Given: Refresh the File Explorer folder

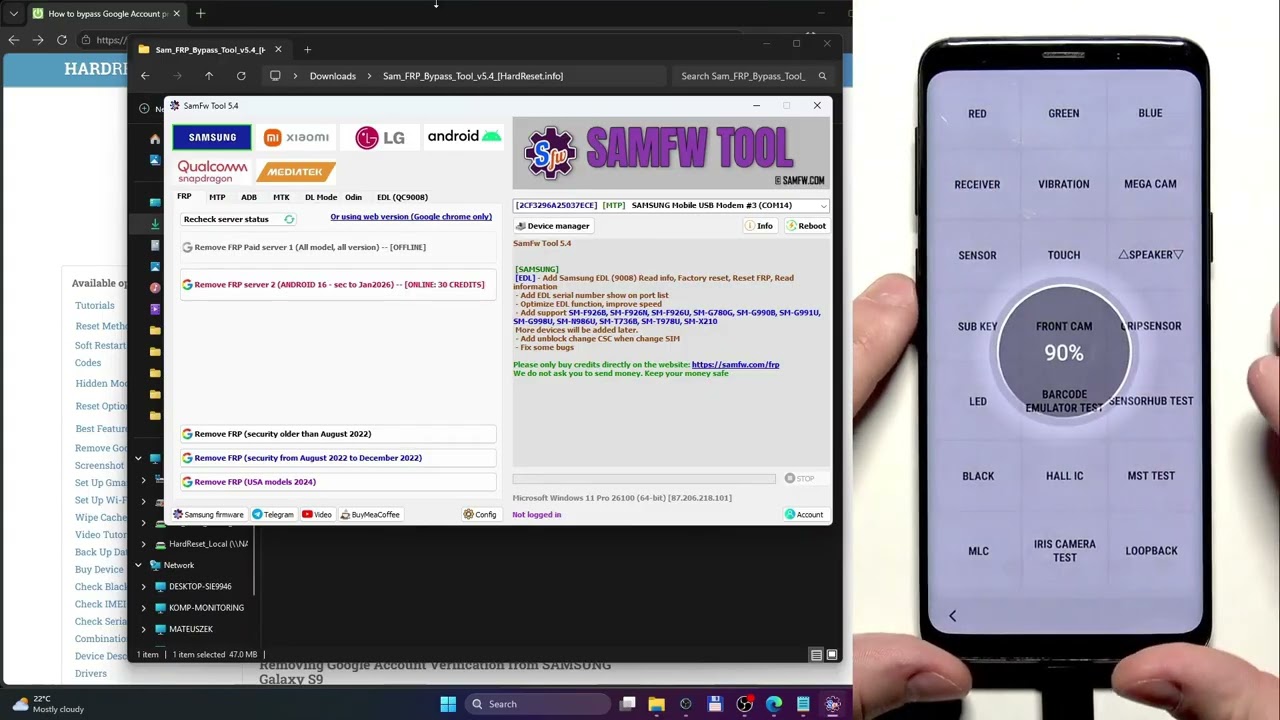Looking at the screenshot, I should coord(241,76).
